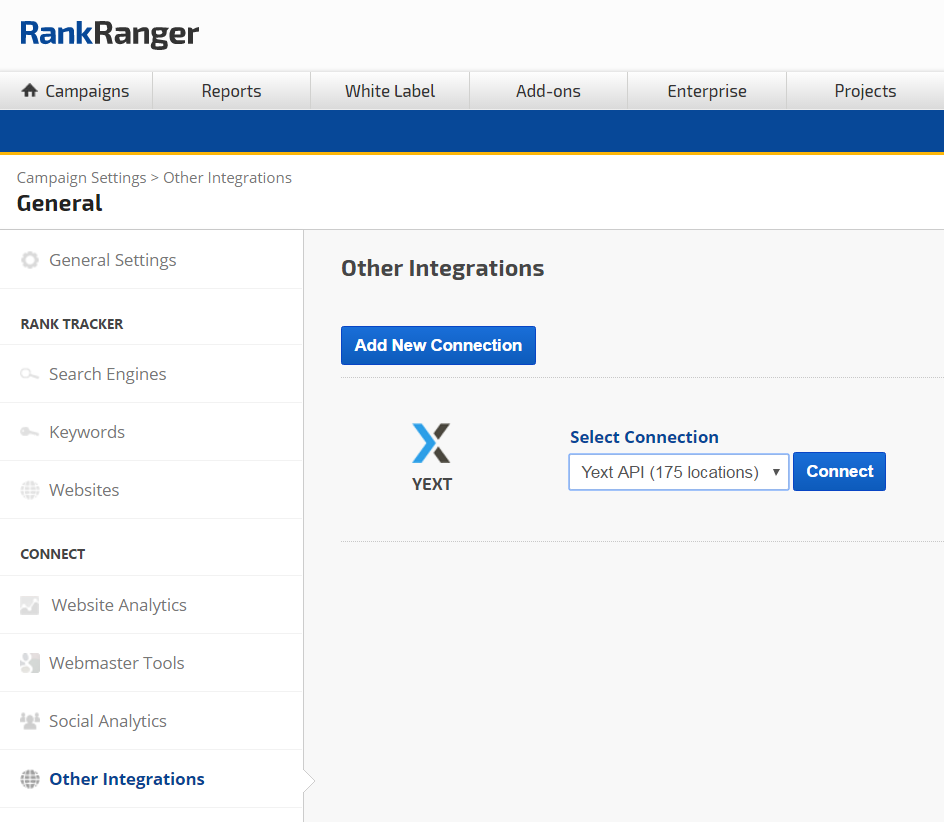Click the Search Engines key icon
The image size is (944, 822).
tap(30, 374)
